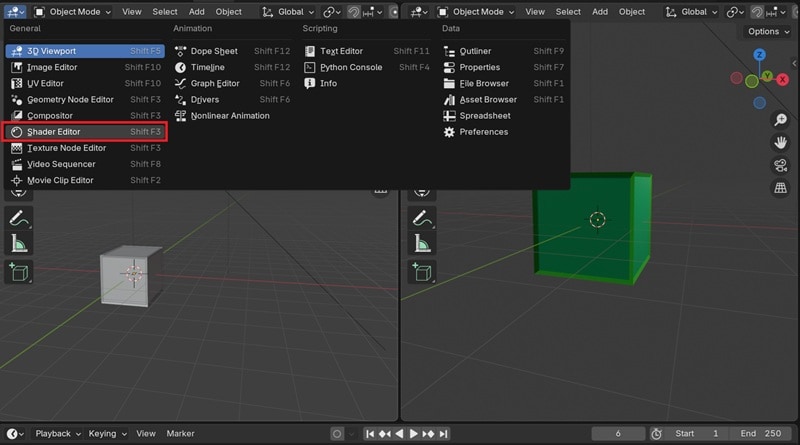The width and height of the screenshot is (800, 445).
Task: Select Timeline editor type
Action: (x=232, y=67)
